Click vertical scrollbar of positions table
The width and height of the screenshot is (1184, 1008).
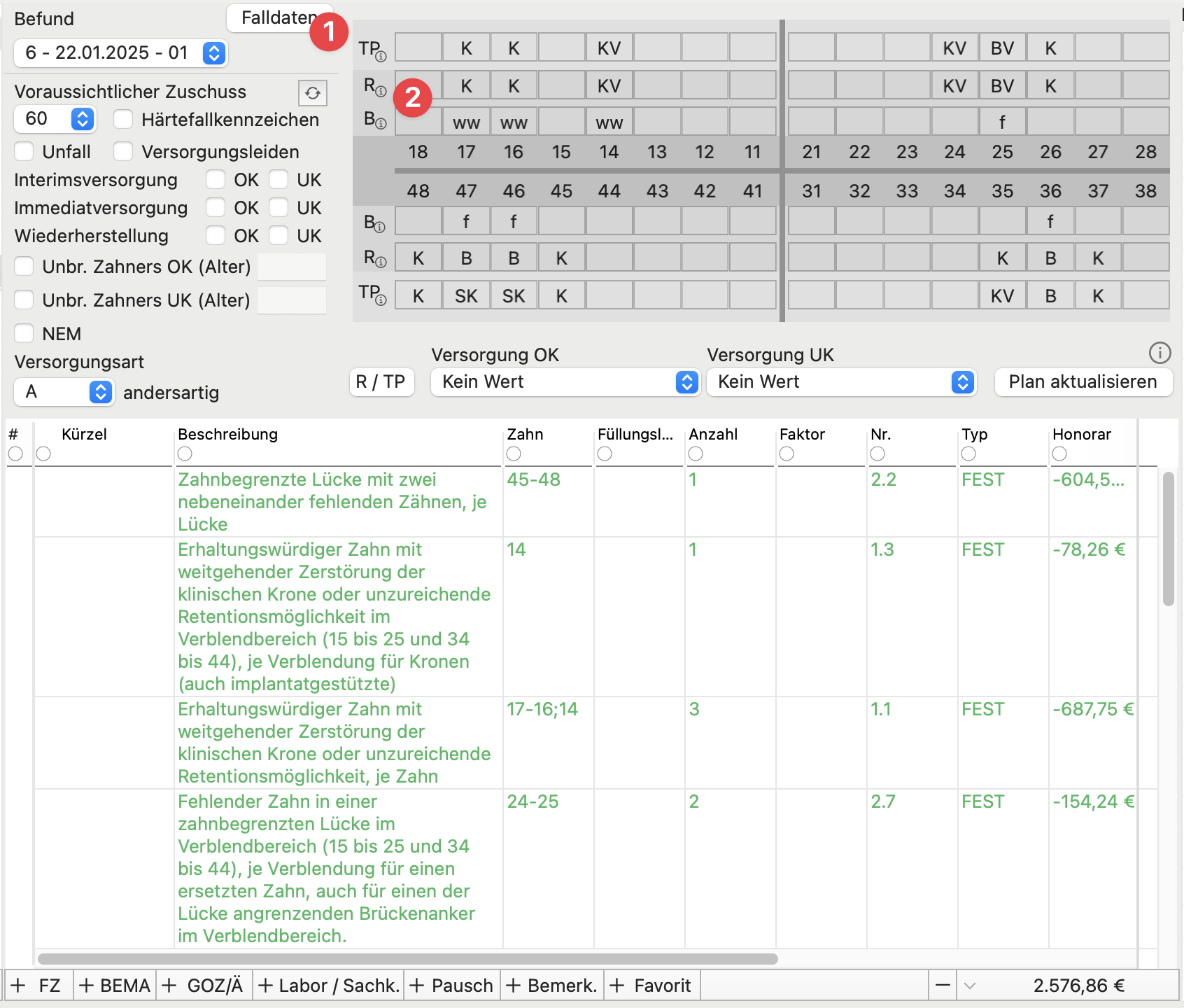click(1168, 538)
